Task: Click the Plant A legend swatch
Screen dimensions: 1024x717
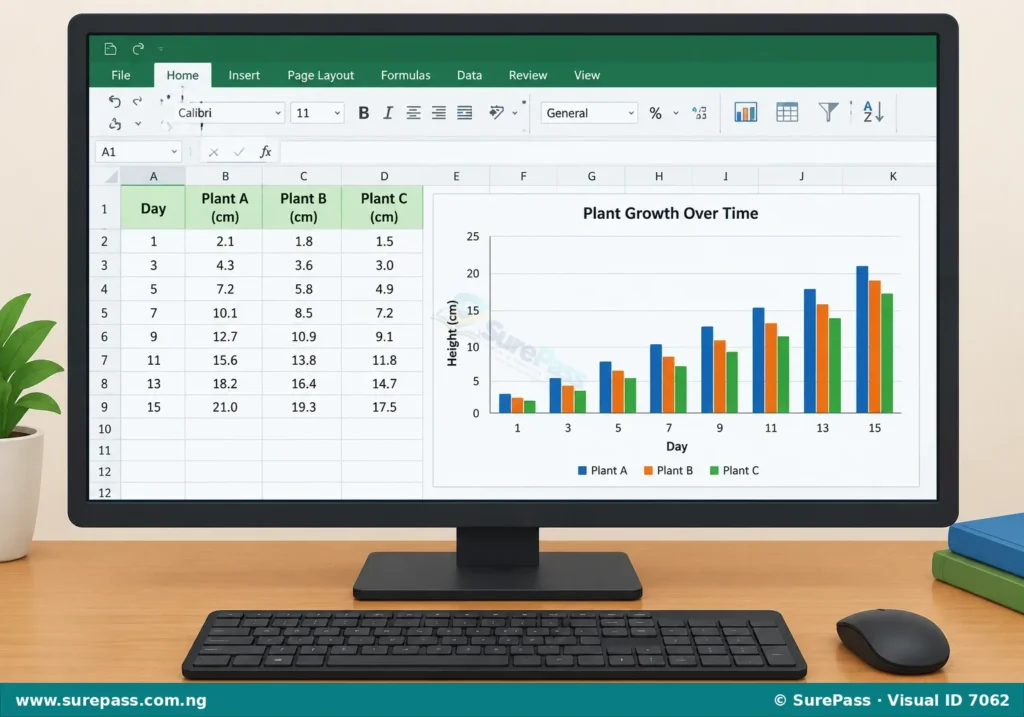Action: 583,470
